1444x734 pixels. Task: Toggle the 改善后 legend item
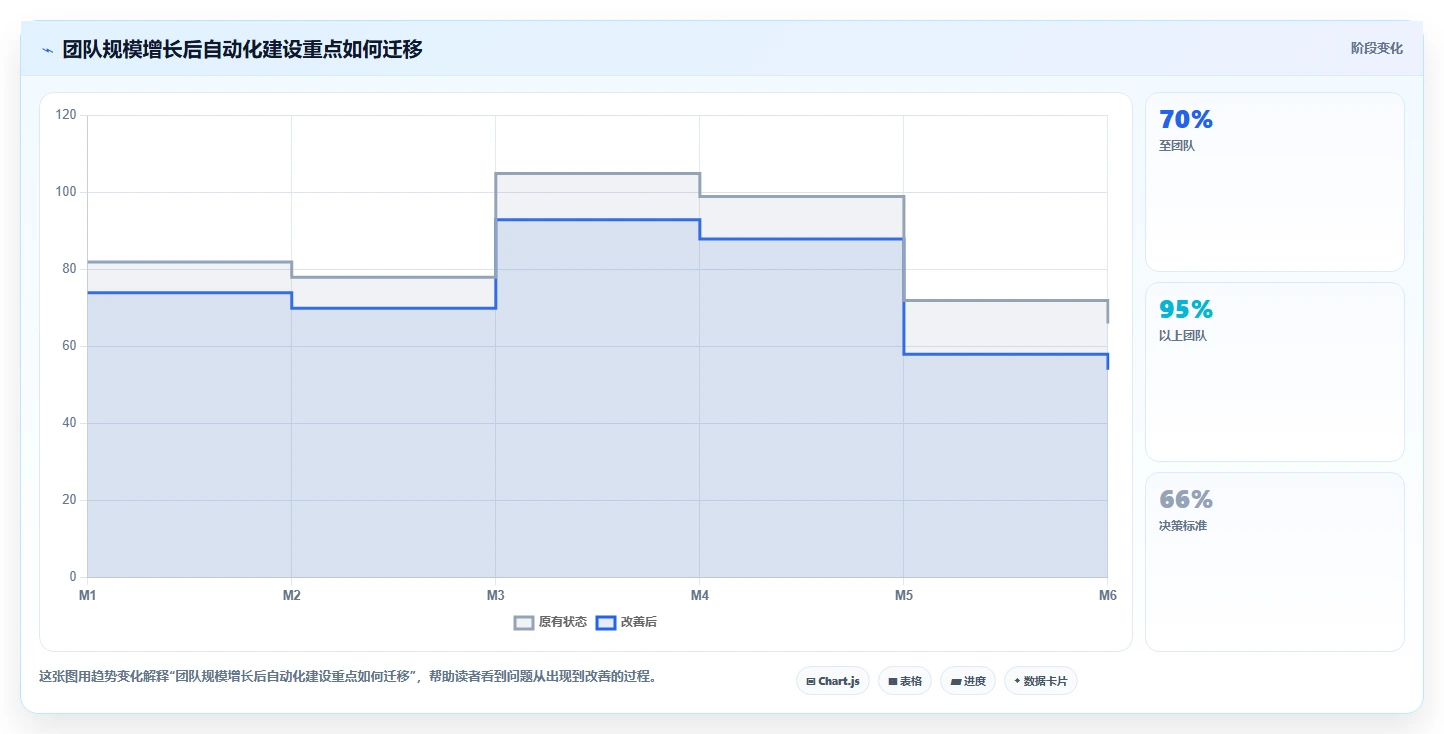pos(626,622)
